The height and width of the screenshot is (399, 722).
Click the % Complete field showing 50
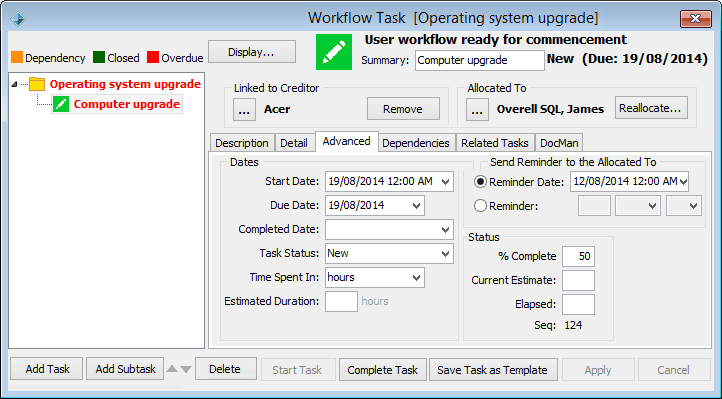pyautogui.click(x=578, y=256)
